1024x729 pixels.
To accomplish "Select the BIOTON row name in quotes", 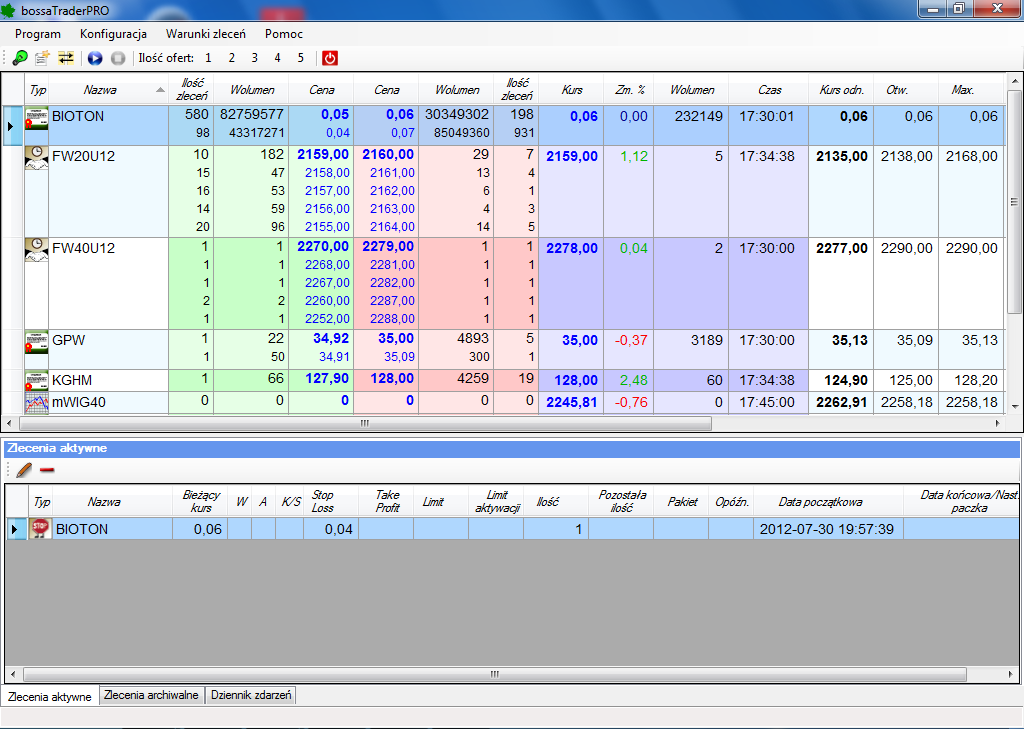I will pyautogui.click(x=78, y=116).
